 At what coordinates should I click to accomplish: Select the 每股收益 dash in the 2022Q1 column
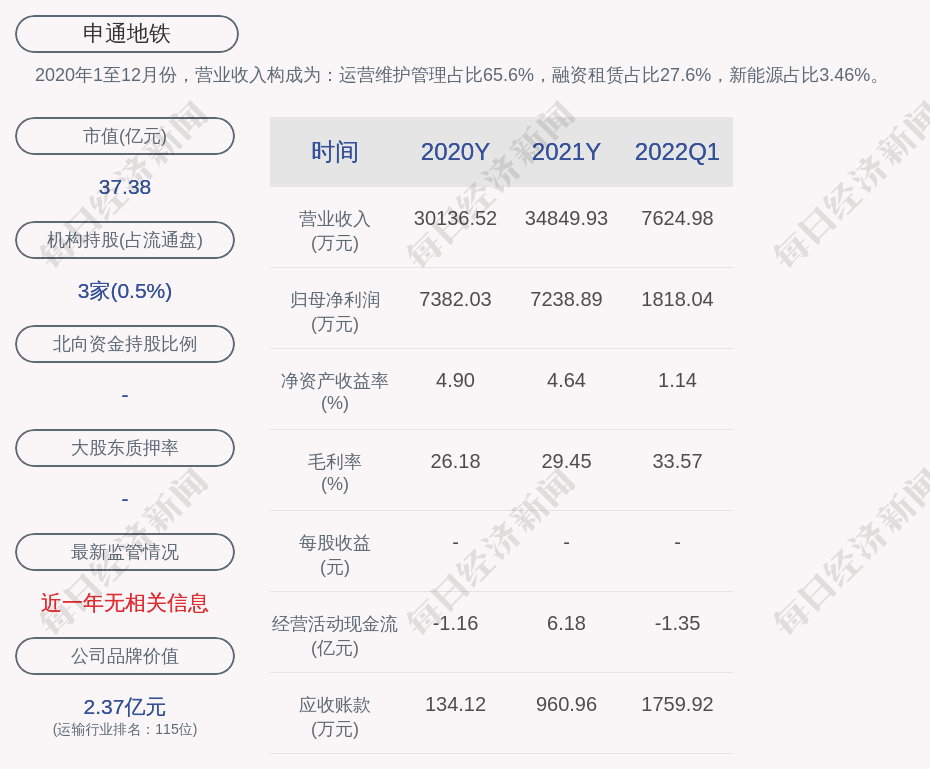[677, 542]
